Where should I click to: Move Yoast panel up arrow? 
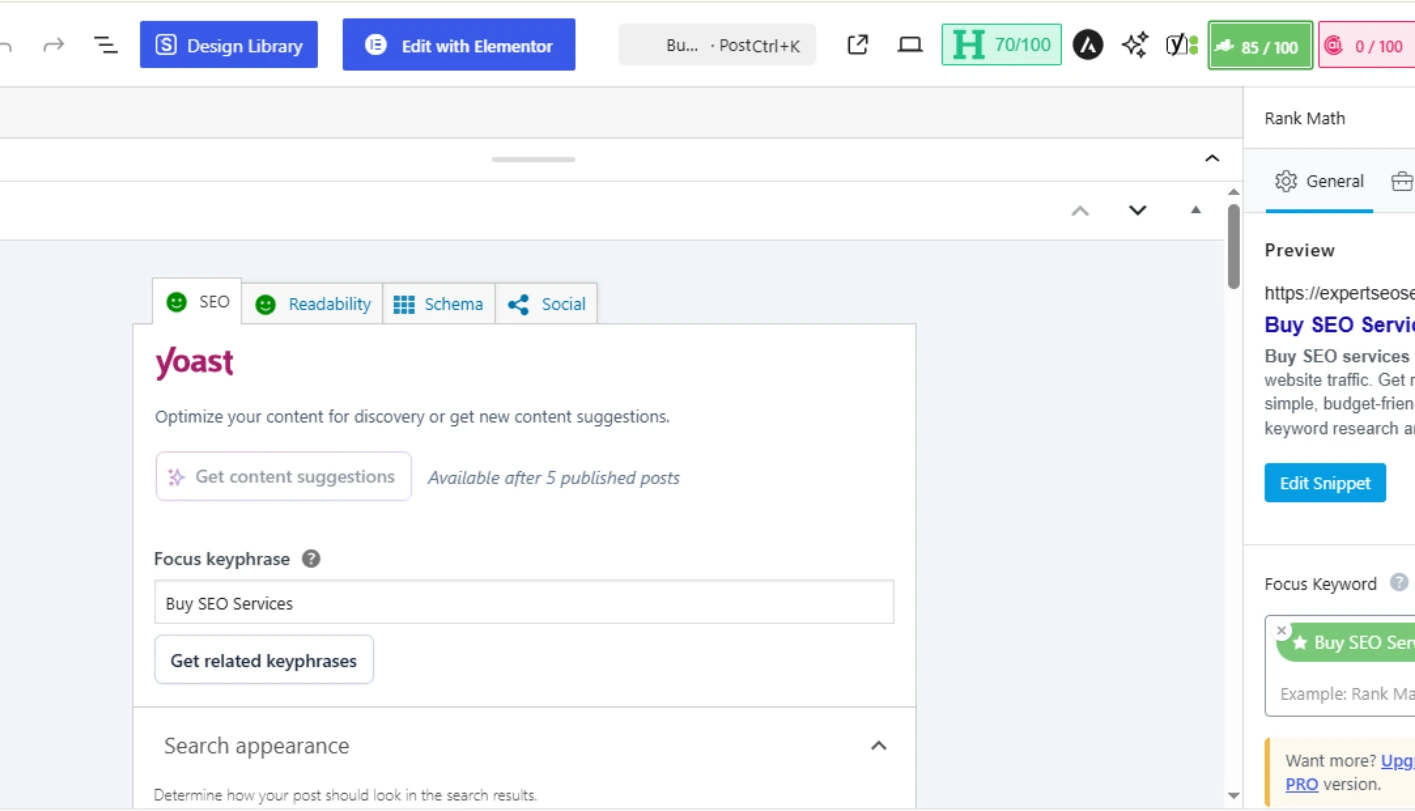pyautogui.click(x=1080, y=211)
